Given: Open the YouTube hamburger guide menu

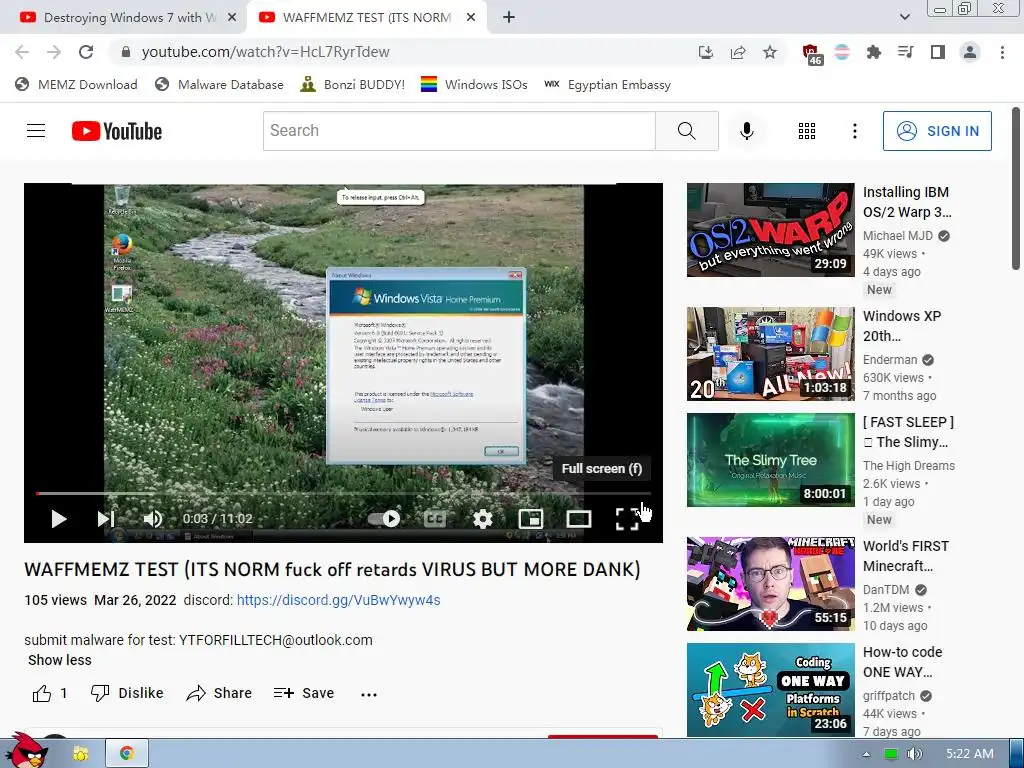Looking at the screenshot, I should (x=36, y=131).
